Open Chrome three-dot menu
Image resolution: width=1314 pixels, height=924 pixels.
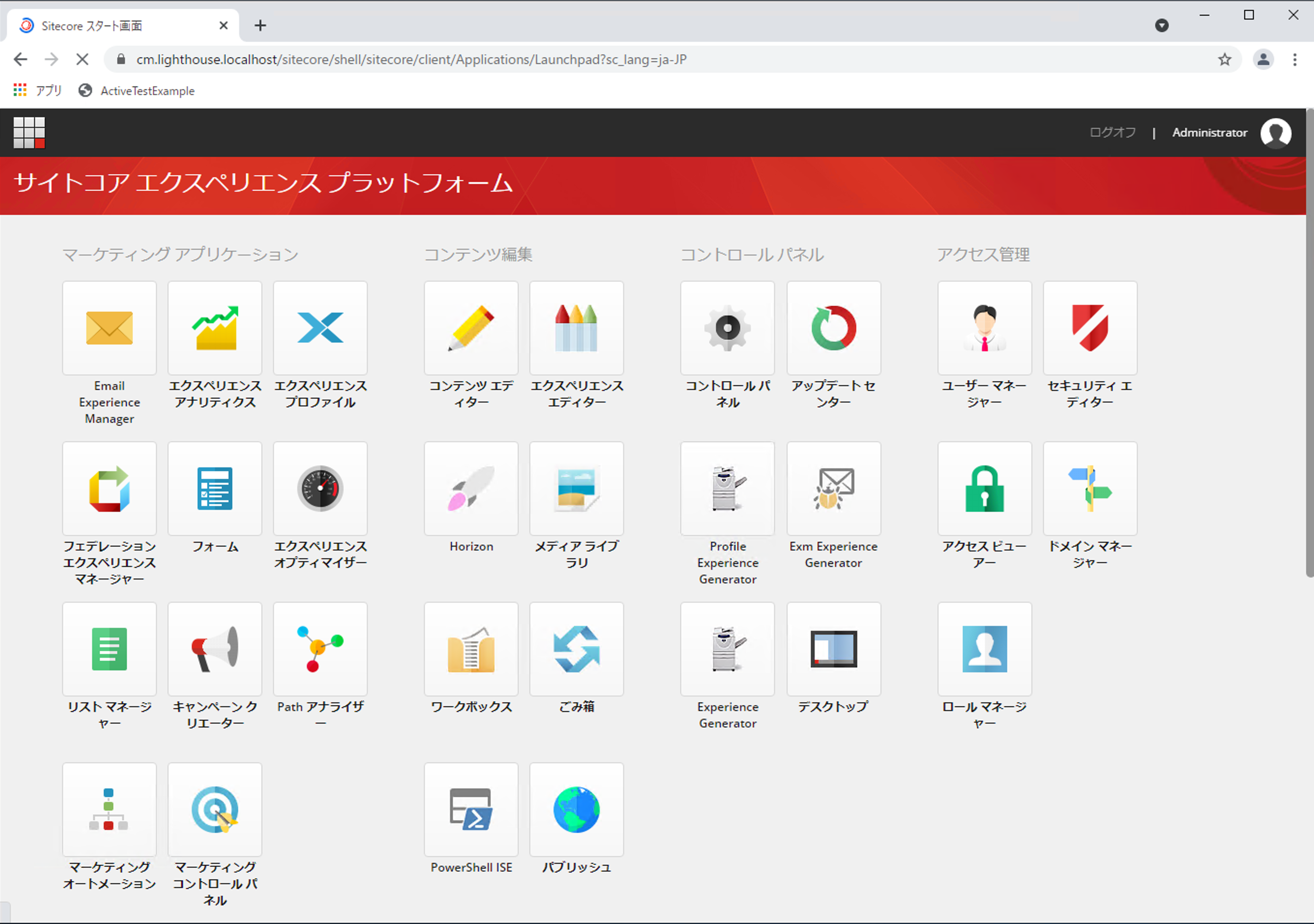1295,60
